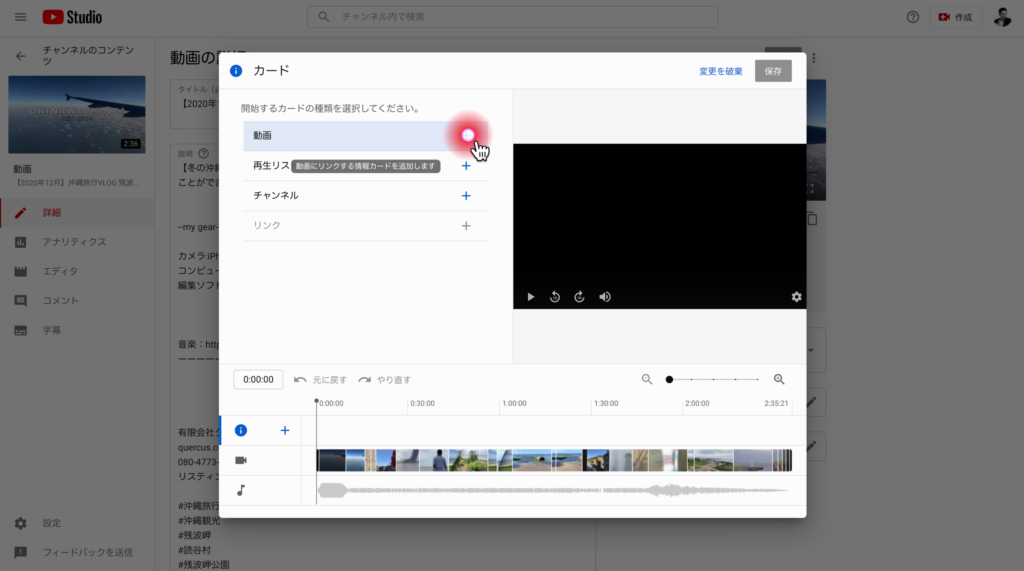This screenshot has height=571, width=1024.
Task: Open the sidebar video thumbnail
Action: point(77,114)
